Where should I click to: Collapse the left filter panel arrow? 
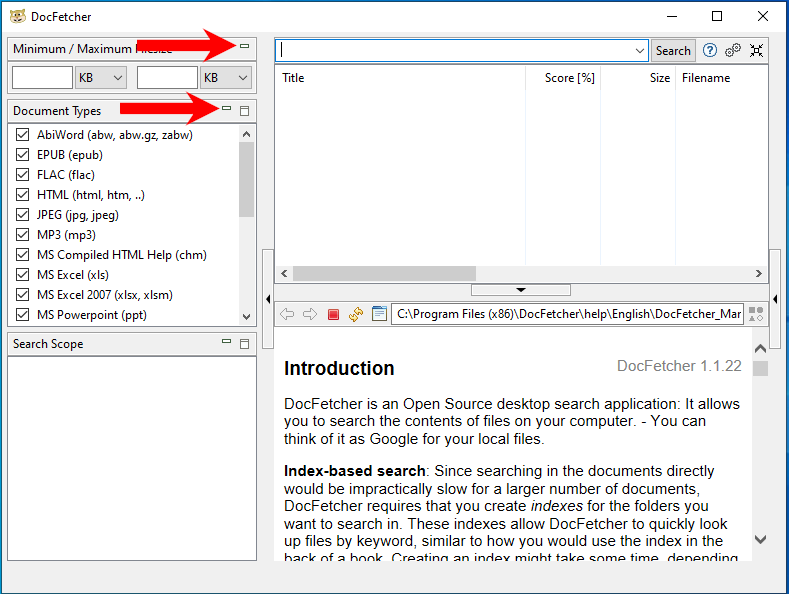[x=268, y=299]
